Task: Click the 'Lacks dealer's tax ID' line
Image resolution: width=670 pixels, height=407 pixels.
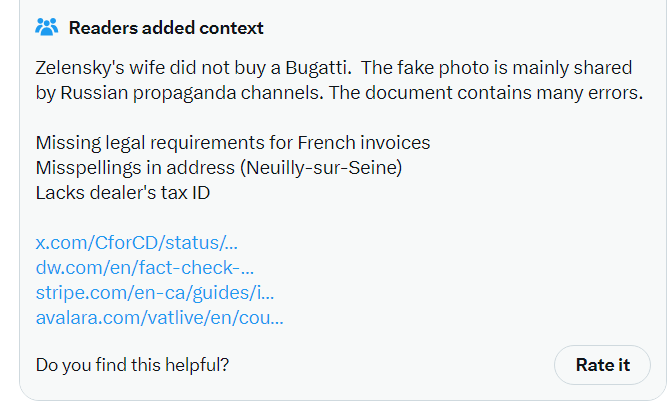Action: (x=123, y=193)
